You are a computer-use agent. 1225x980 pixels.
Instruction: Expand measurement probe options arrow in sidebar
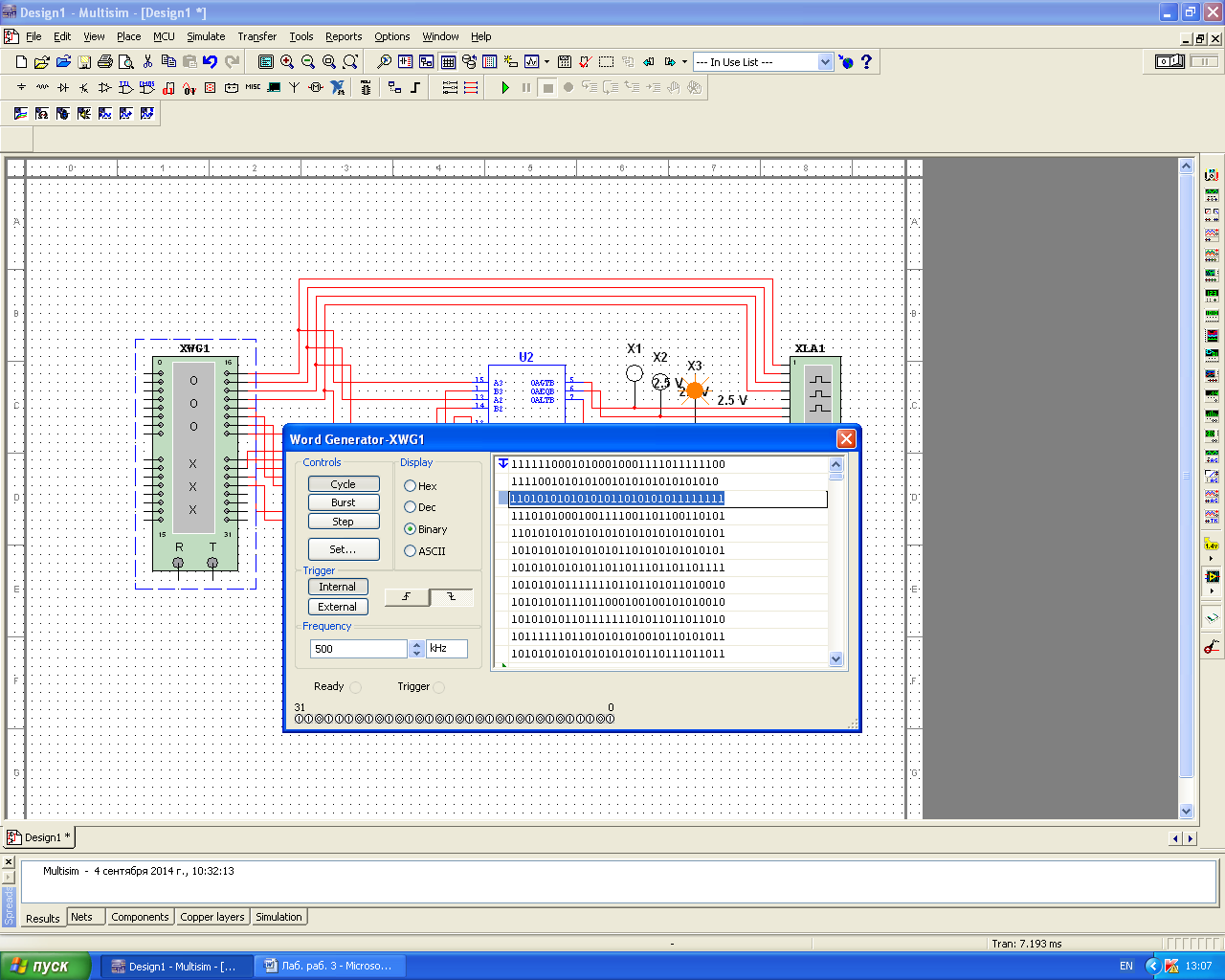tap(1212, 558)
